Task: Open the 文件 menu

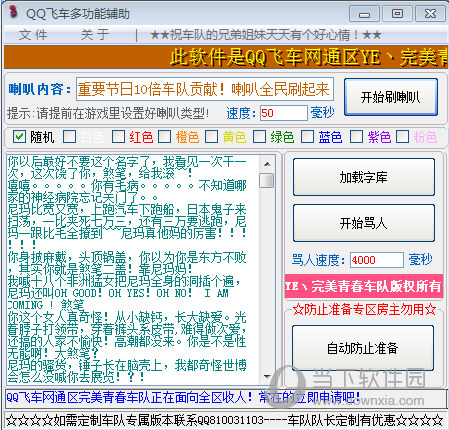Action: pos(33,35)
